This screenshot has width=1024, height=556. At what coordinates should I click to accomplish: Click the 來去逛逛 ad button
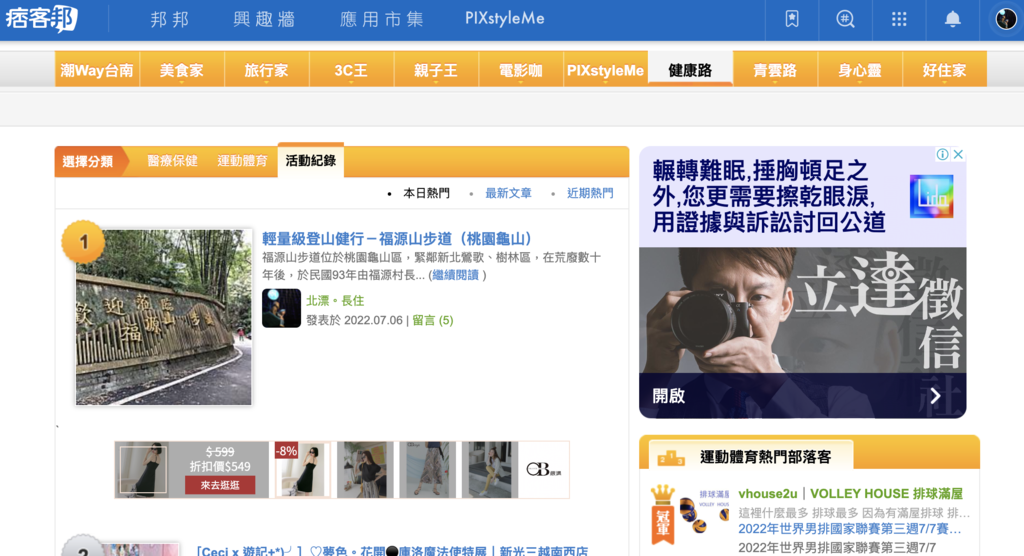[219, 485]
